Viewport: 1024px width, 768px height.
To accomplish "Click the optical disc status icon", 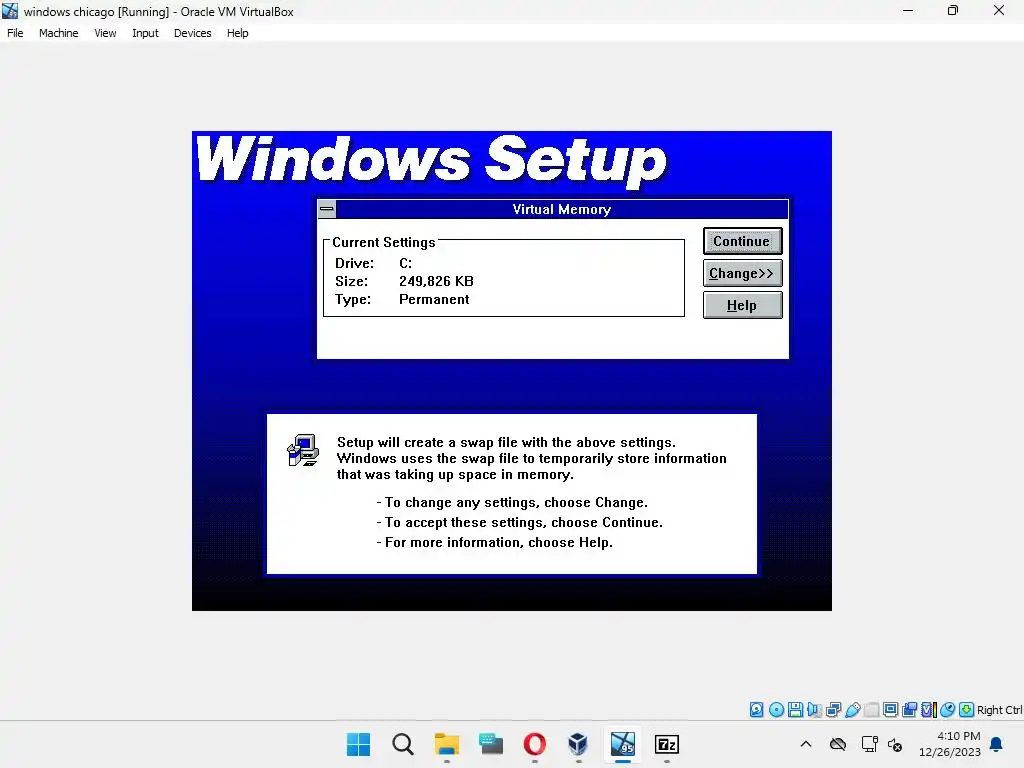I will [x=776, y=710].
